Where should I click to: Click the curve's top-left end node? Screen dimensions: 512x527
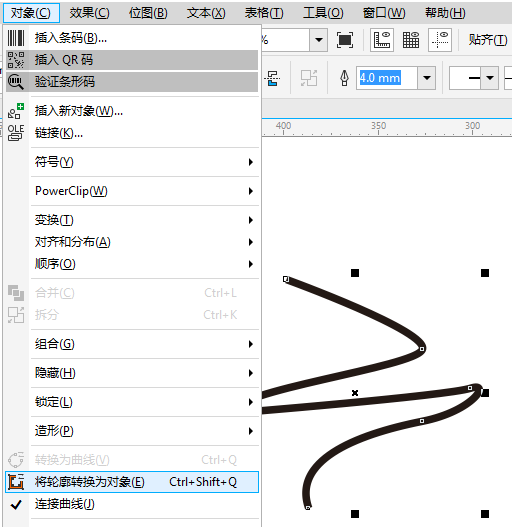pyautogui.click(x=286, y=279)
